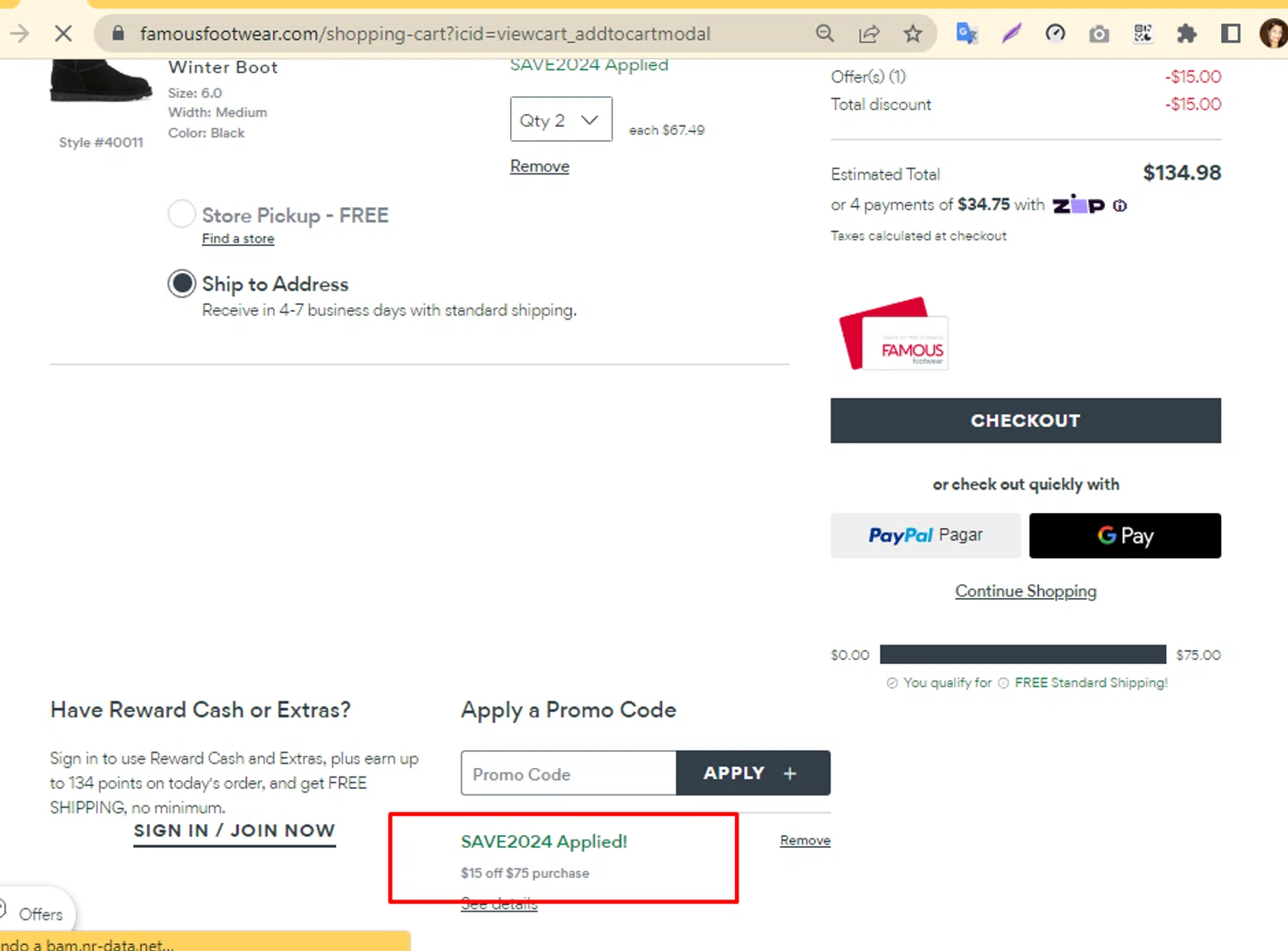The image size is (1288, 951).
Task: Click Continue Shopping link
Action: pos(1025,591)
